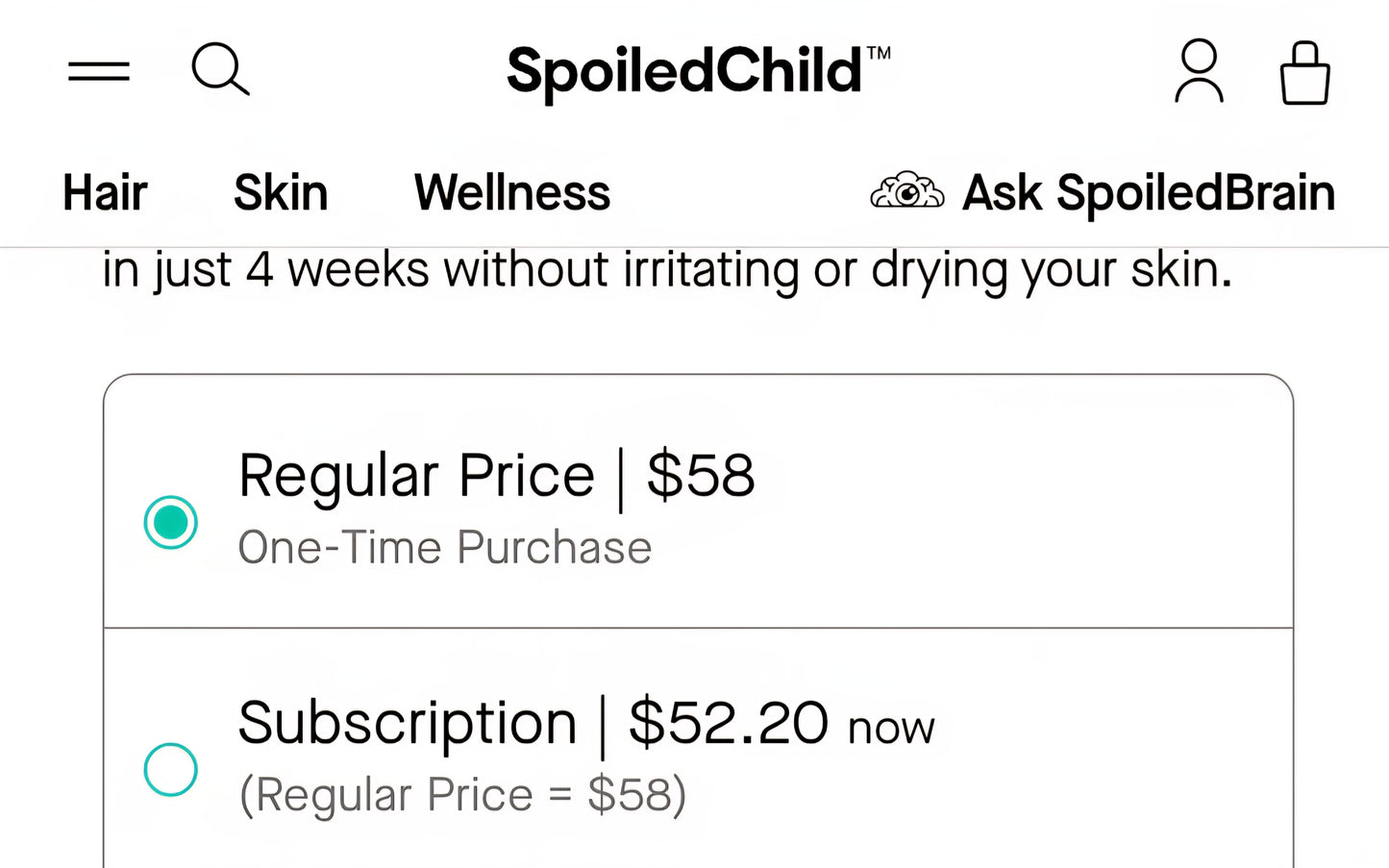Open the Skin category menu
The width and height of the screenshot is (1389, 868).
(x=281, y=192)
